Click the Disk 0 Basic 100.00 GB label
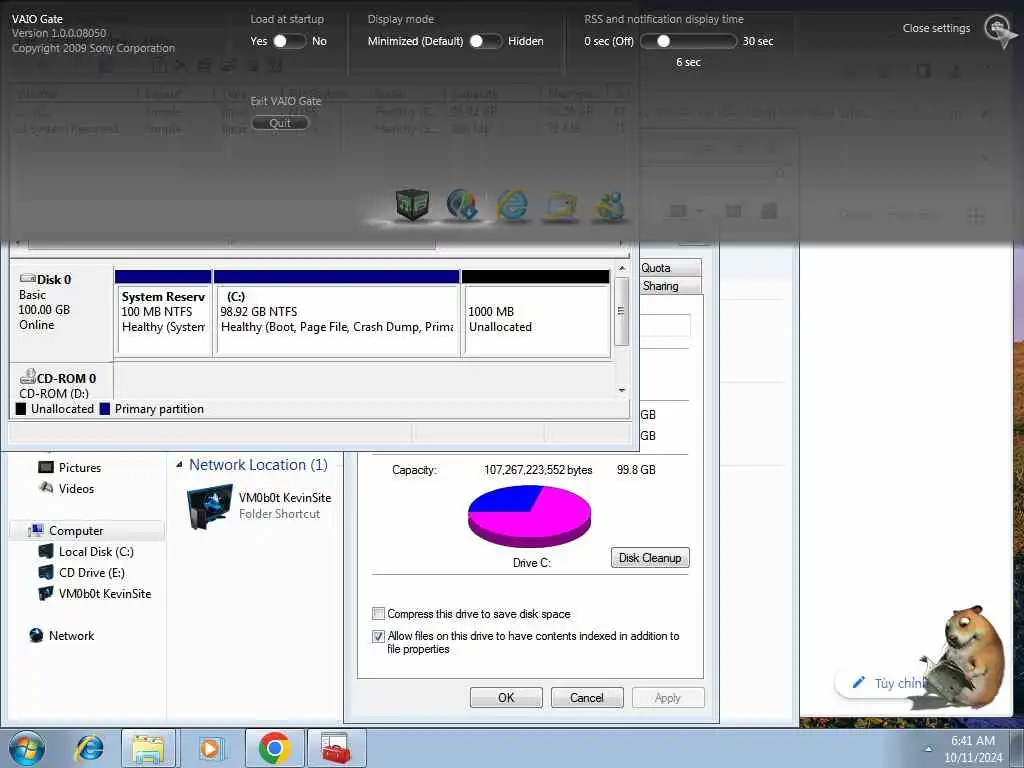This screenshot has width=1024, height=768. point(45,302)
